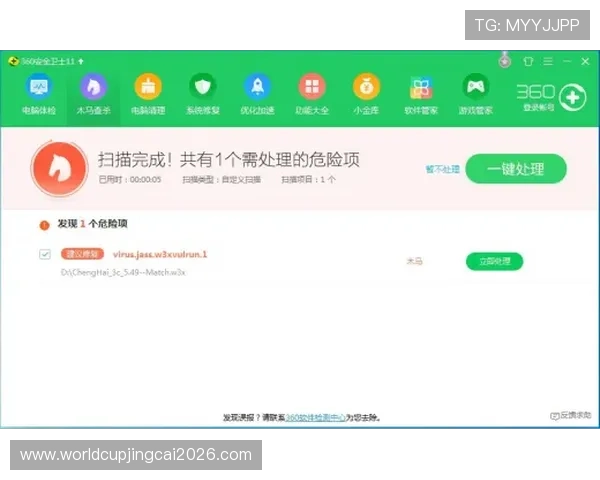The image size is (600, 480).
Task: Click the file path D:\ChengHai_3c_5.49--Match.w3x
Action: pos(123,273)
